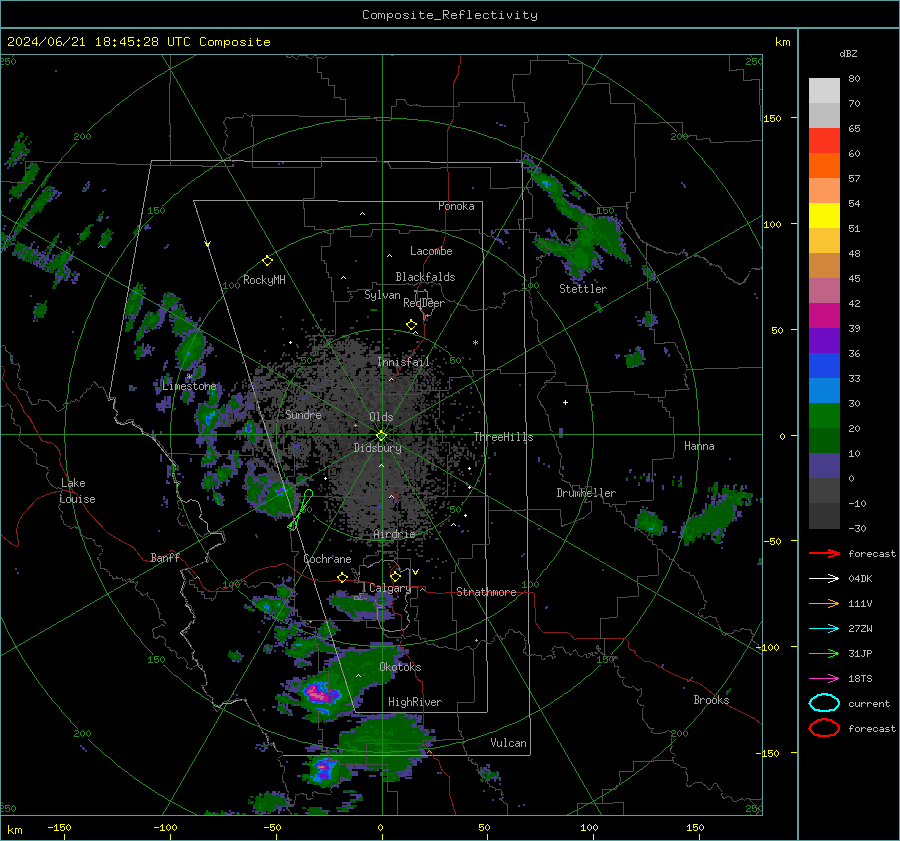Click the Vulcan label
This screenshot has height=841, width=900.
click(x=509, y=743)
